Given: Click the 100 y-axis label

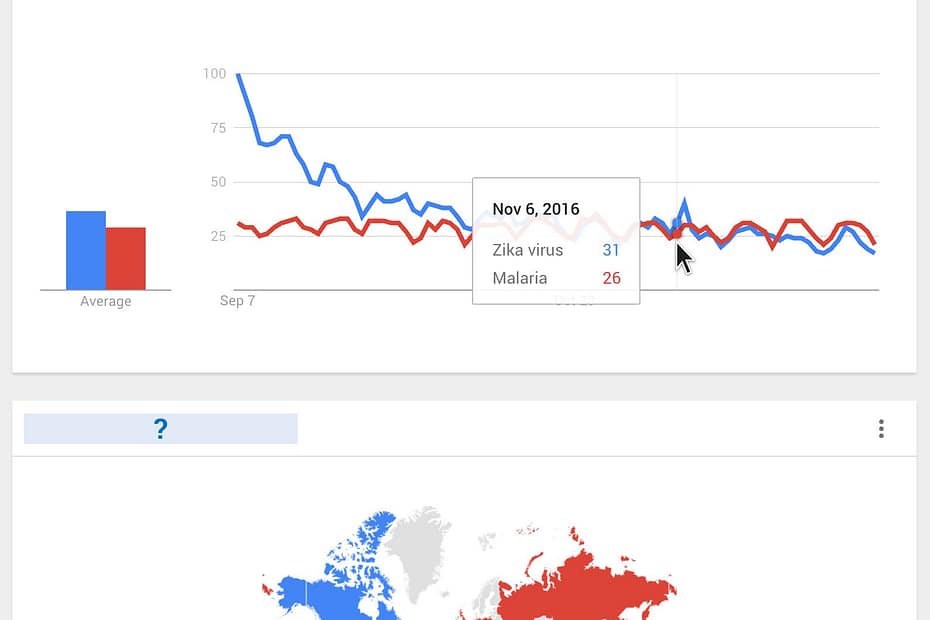Looking at the screenshot, I should (x=214, y=73).
